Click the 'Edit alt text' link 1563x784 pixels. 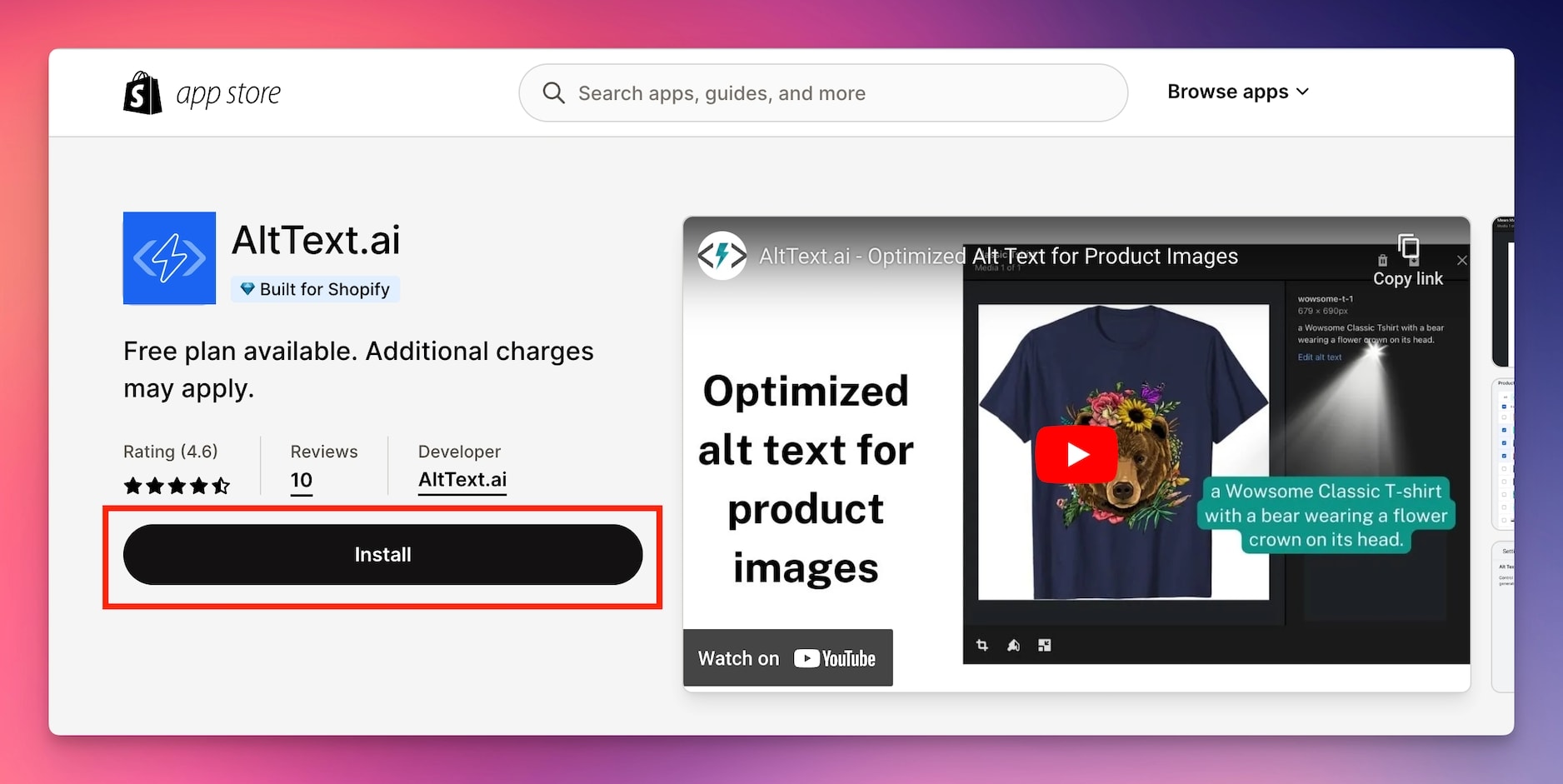pos(1320,357)
